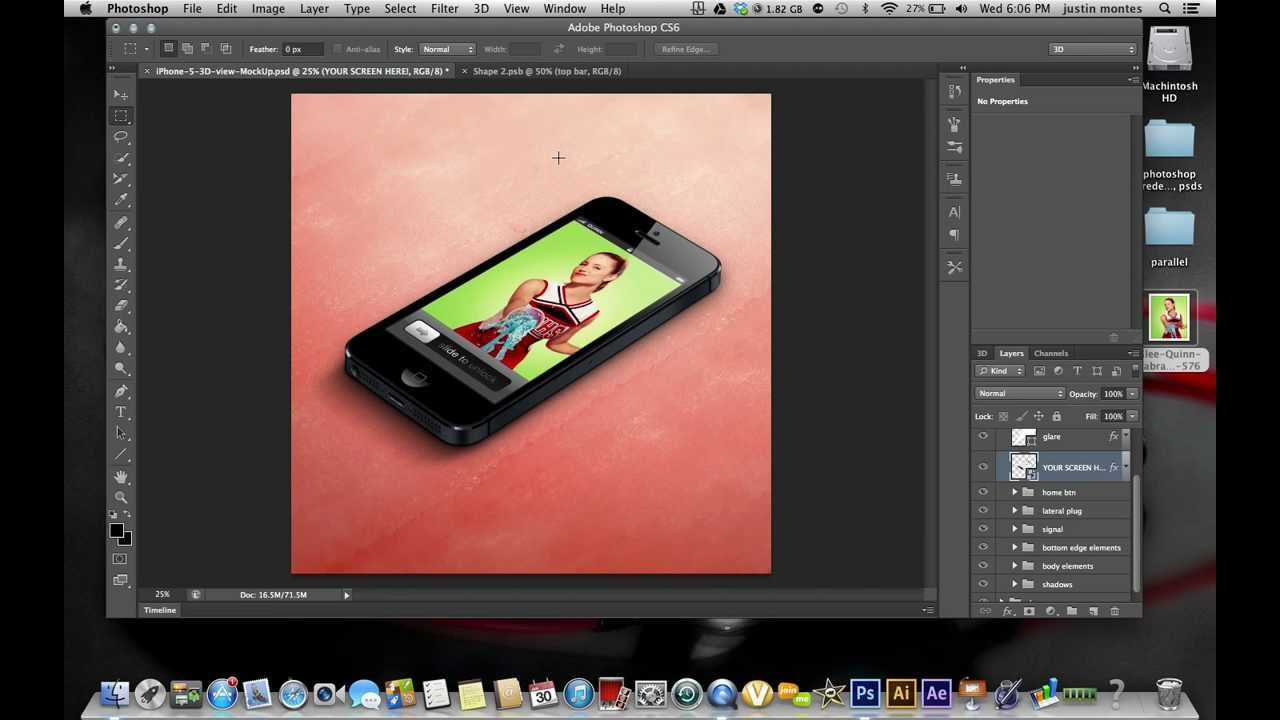Click the foreground color swatch

[116, 531]
